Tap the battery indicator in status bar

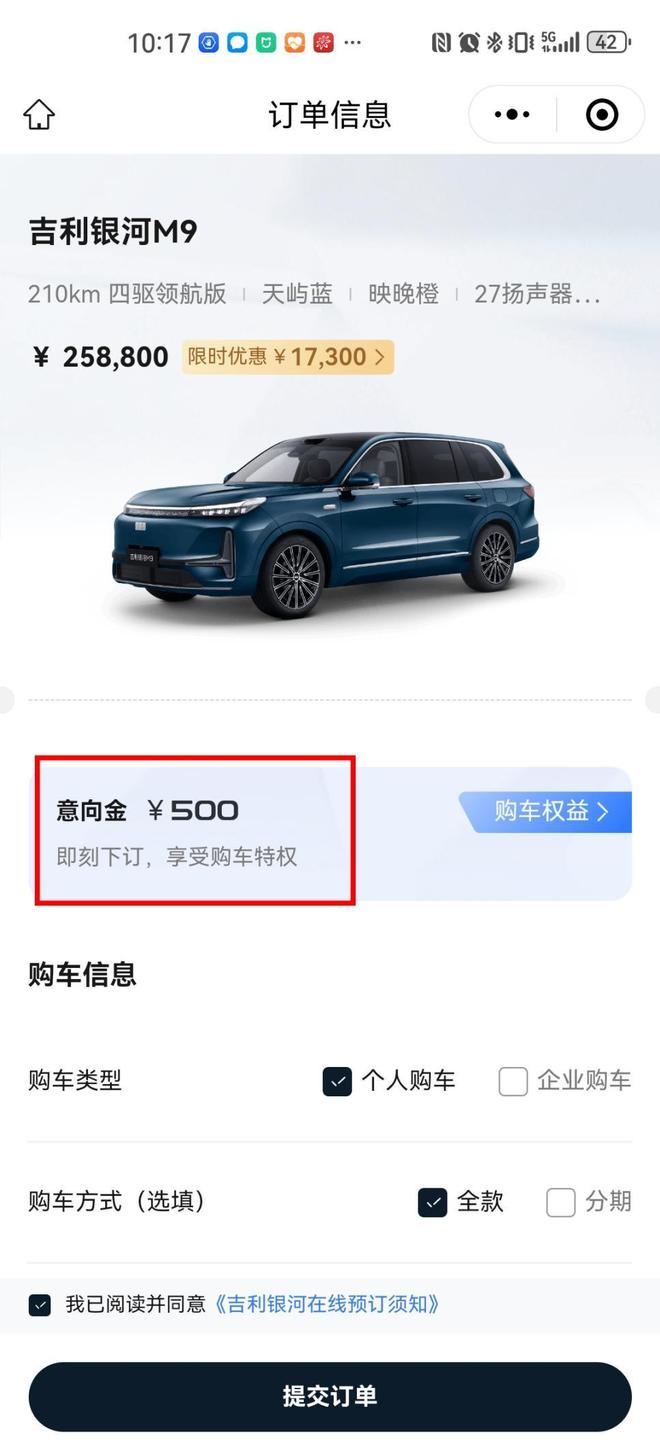pos(609,42)
